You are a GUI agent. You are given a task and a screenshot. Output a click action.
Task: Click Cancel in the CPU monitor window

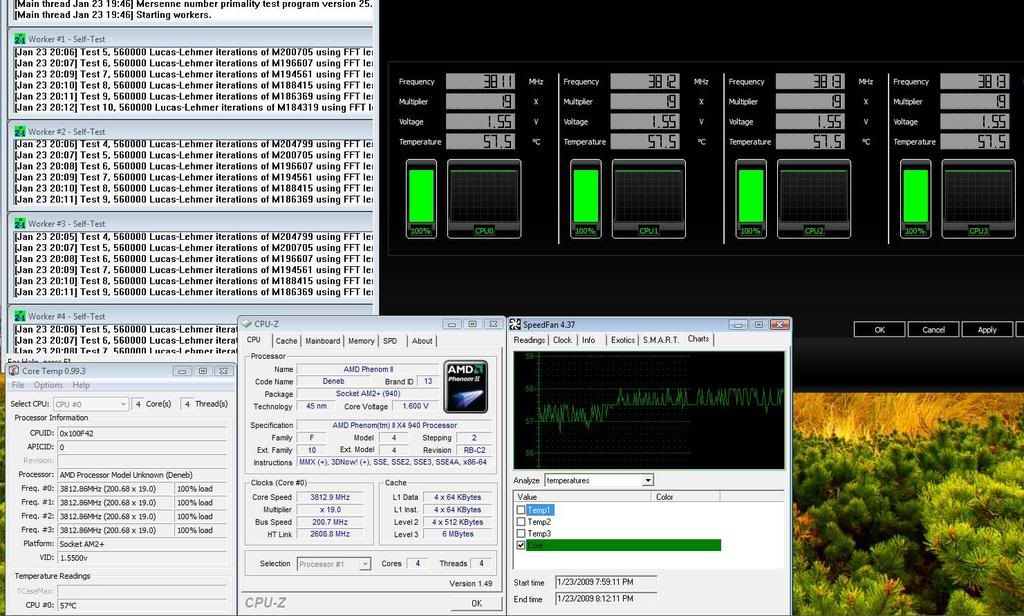pos(933,330)
